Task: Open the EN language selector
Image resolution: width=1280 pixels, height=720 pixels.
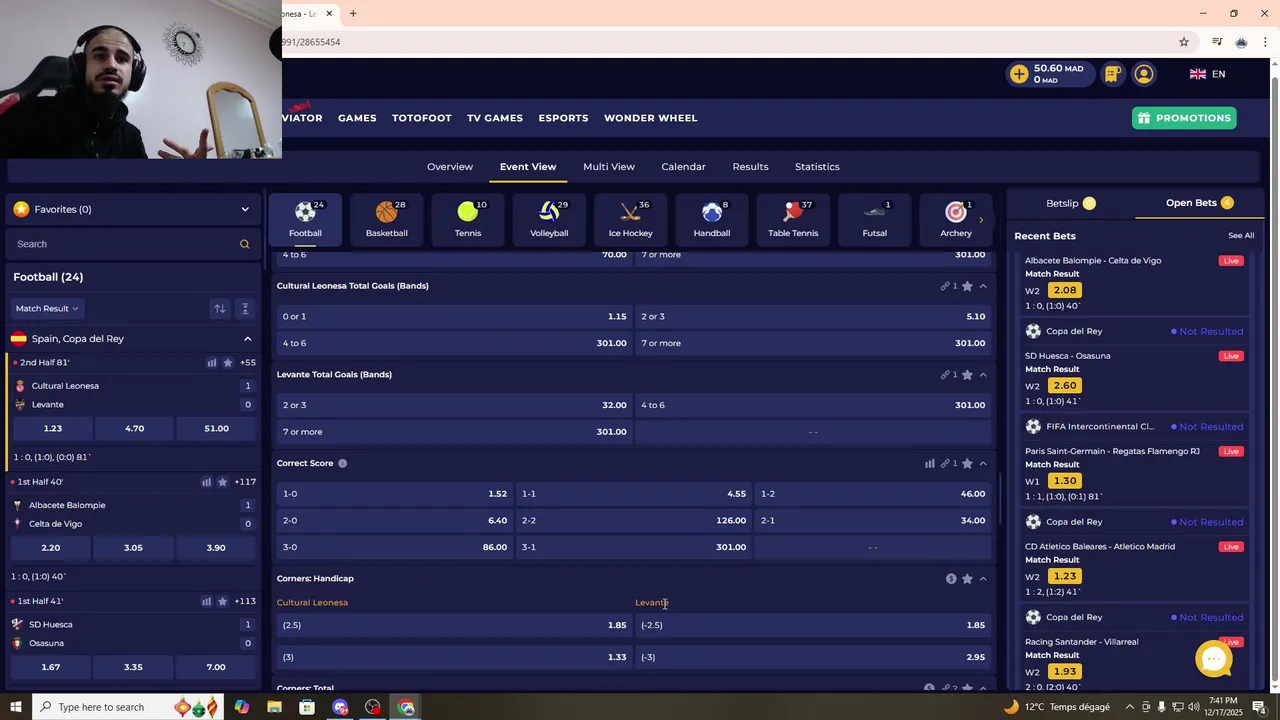Action: (1207, 74)
